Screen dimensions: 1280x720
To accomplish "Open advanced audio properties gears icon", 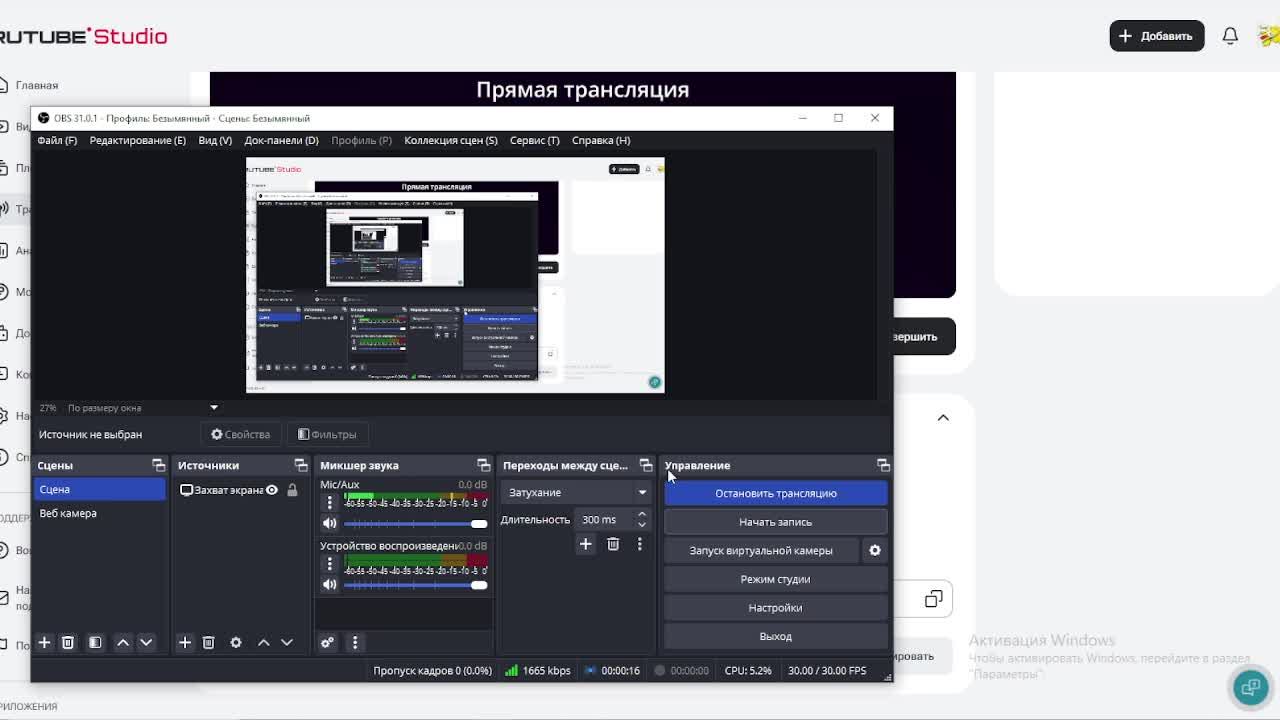I will point(327,642).
